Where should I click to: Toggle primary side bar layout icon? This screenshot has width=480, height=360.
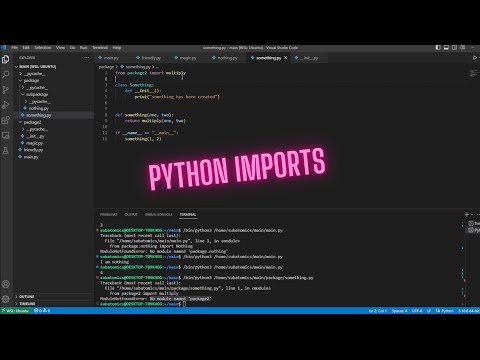438,48
